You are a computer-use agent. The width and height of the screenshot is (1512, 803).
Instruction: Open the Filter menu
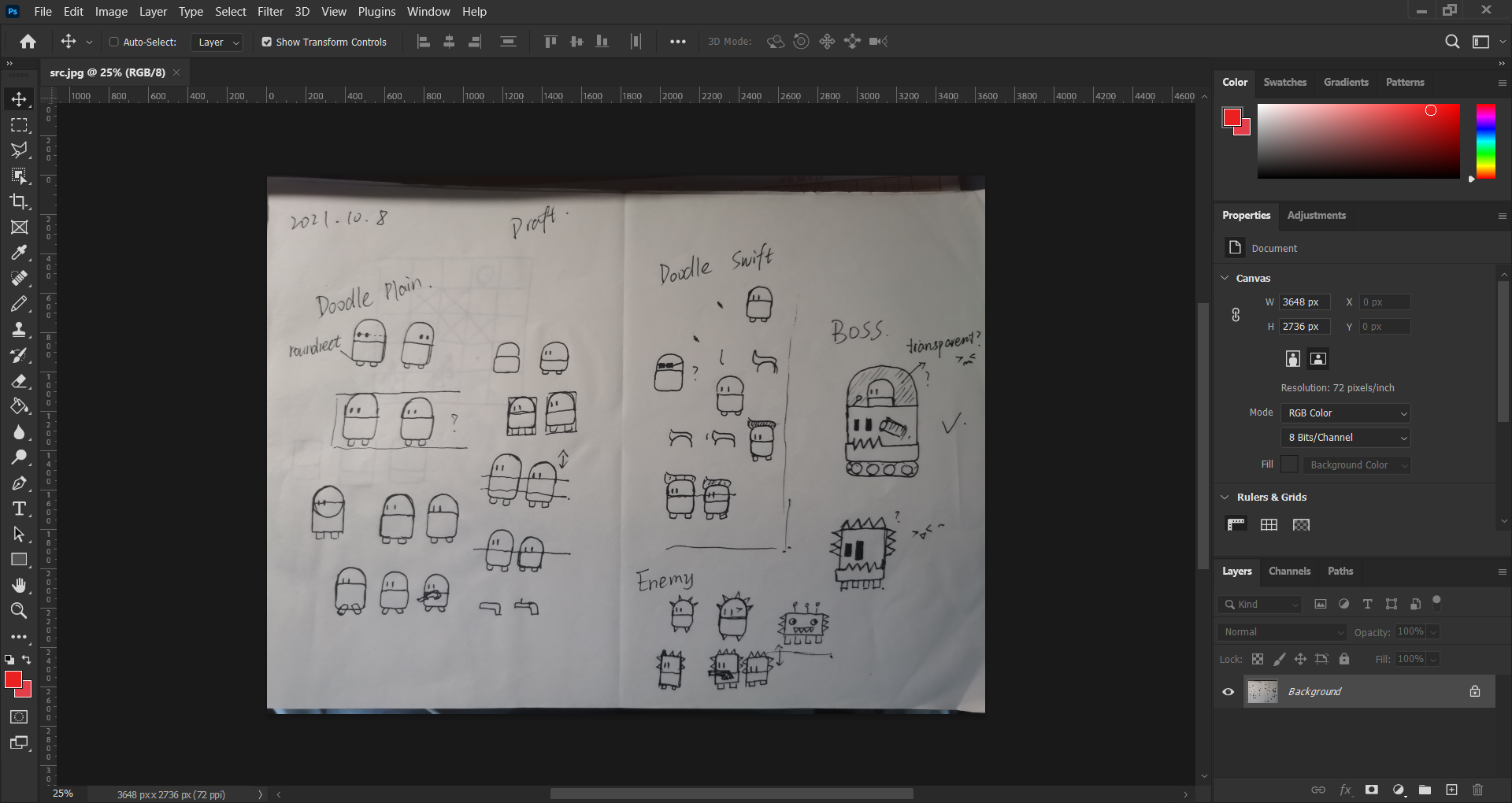270,12
